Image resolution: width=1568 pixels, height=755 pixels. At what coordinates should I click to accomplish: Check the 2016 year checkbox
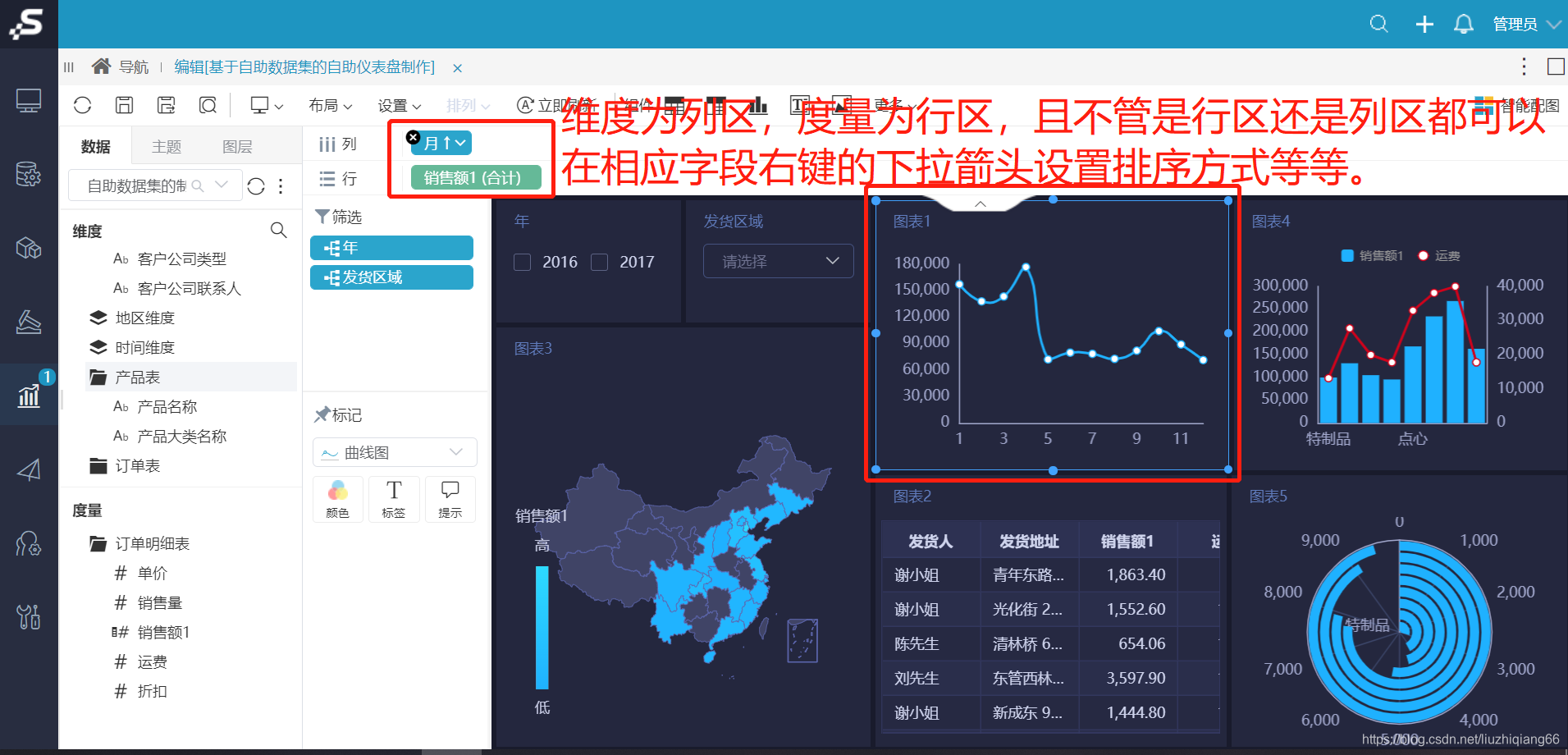click(x=522, y=262)
